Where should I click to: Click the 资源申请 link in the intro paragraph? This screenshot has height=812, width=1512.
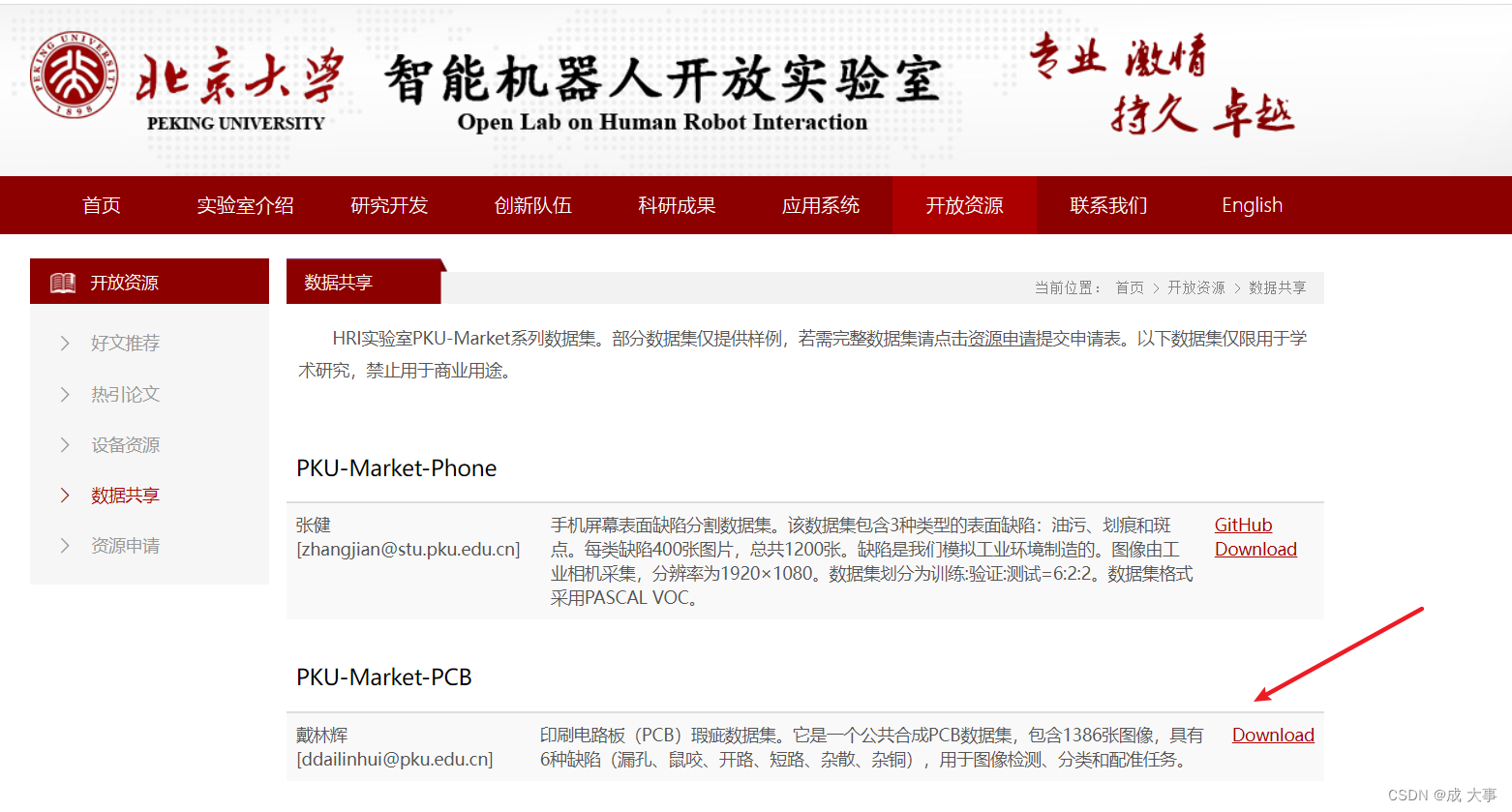point(1000,339)
